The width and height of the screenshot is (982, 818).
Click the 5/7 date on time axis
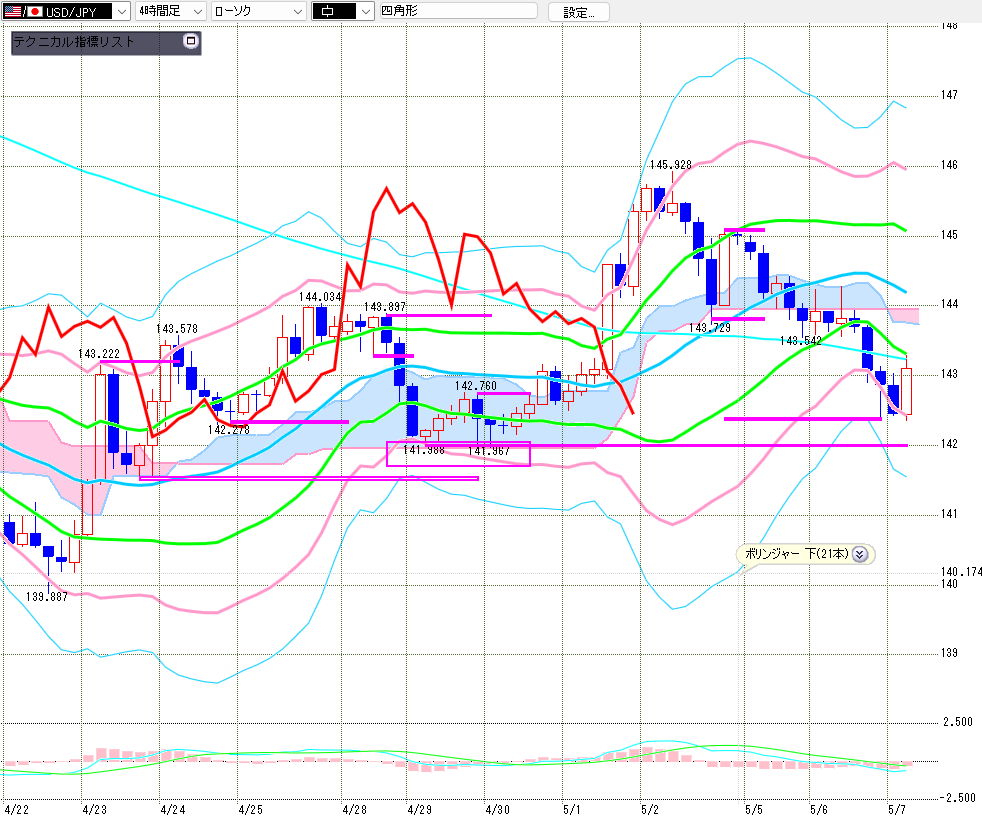897,809
